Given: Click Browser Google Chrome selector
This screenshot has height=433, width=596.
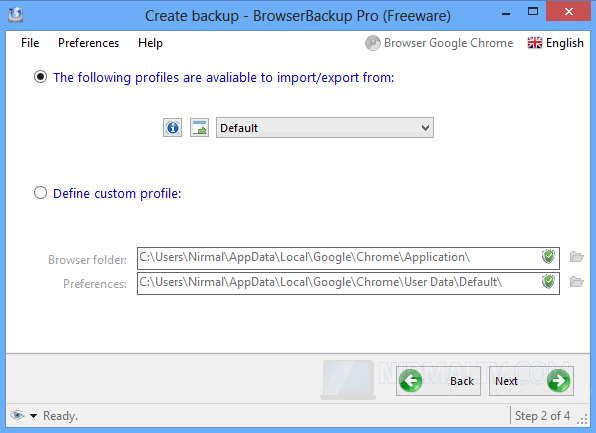Looking at the screenshot, I should (x=439, y=43).
